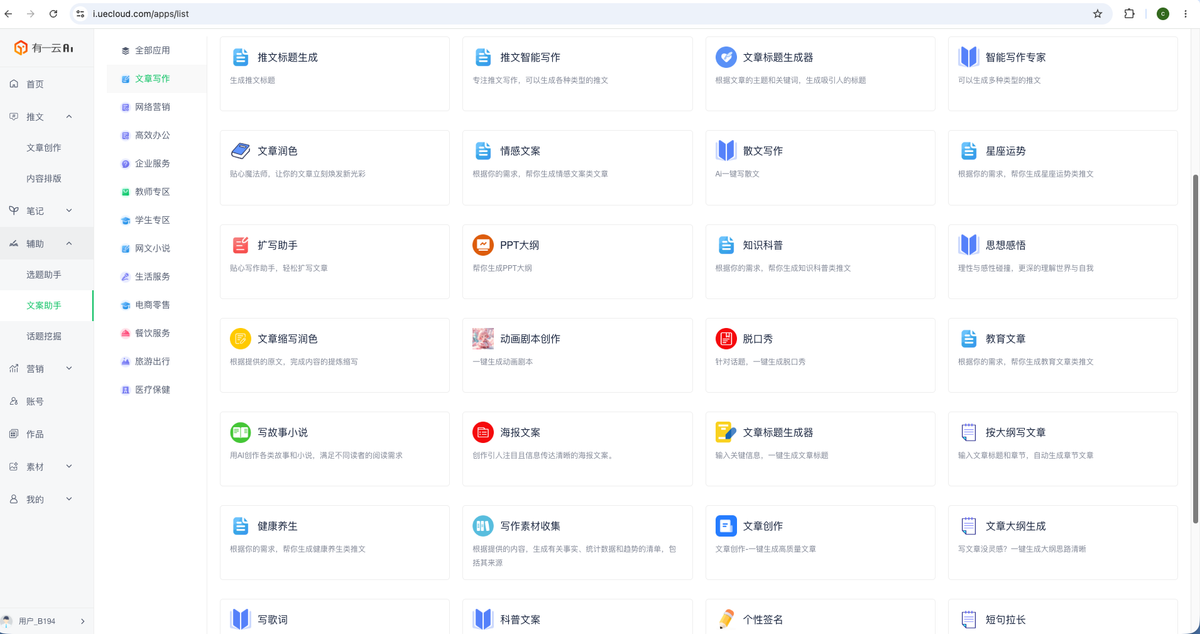
Task: Click the 文章大纲生成 notepad icon
Action: click(x=968, y=526)
